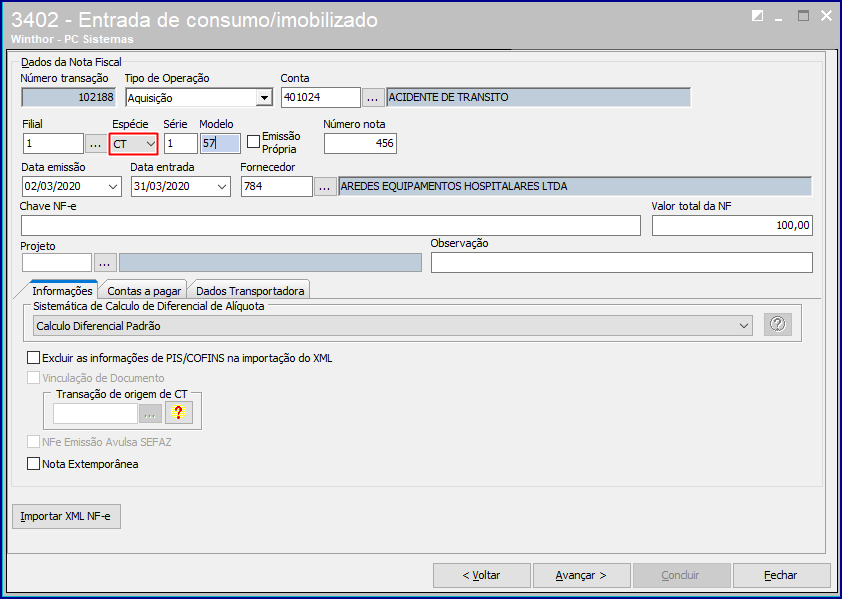Open Filial lookup ellipsis button

96,144
